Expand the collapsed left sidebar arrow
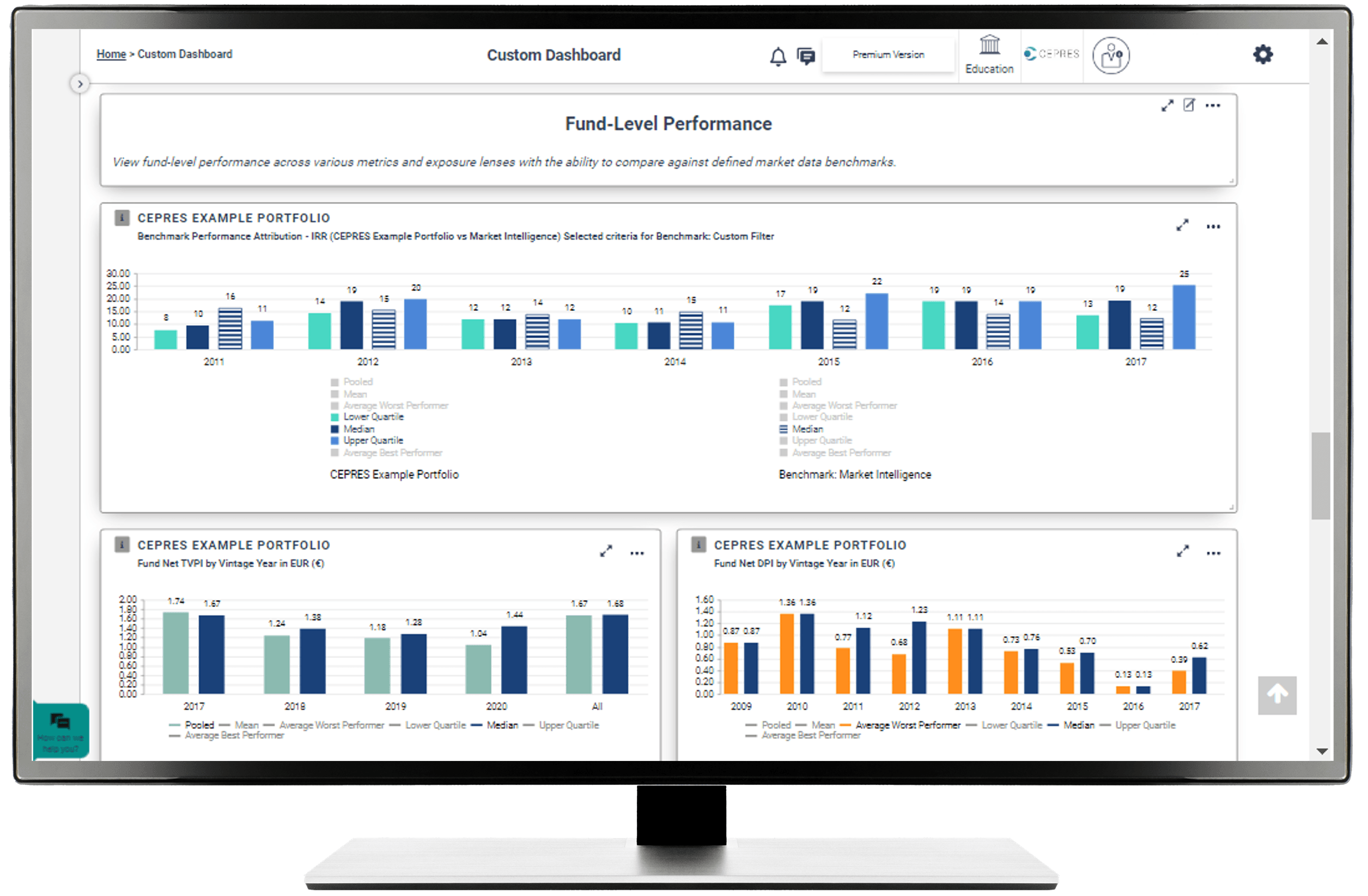Image resolution: width=1368 pixels, height=896 pixels. tap(80, 84)
